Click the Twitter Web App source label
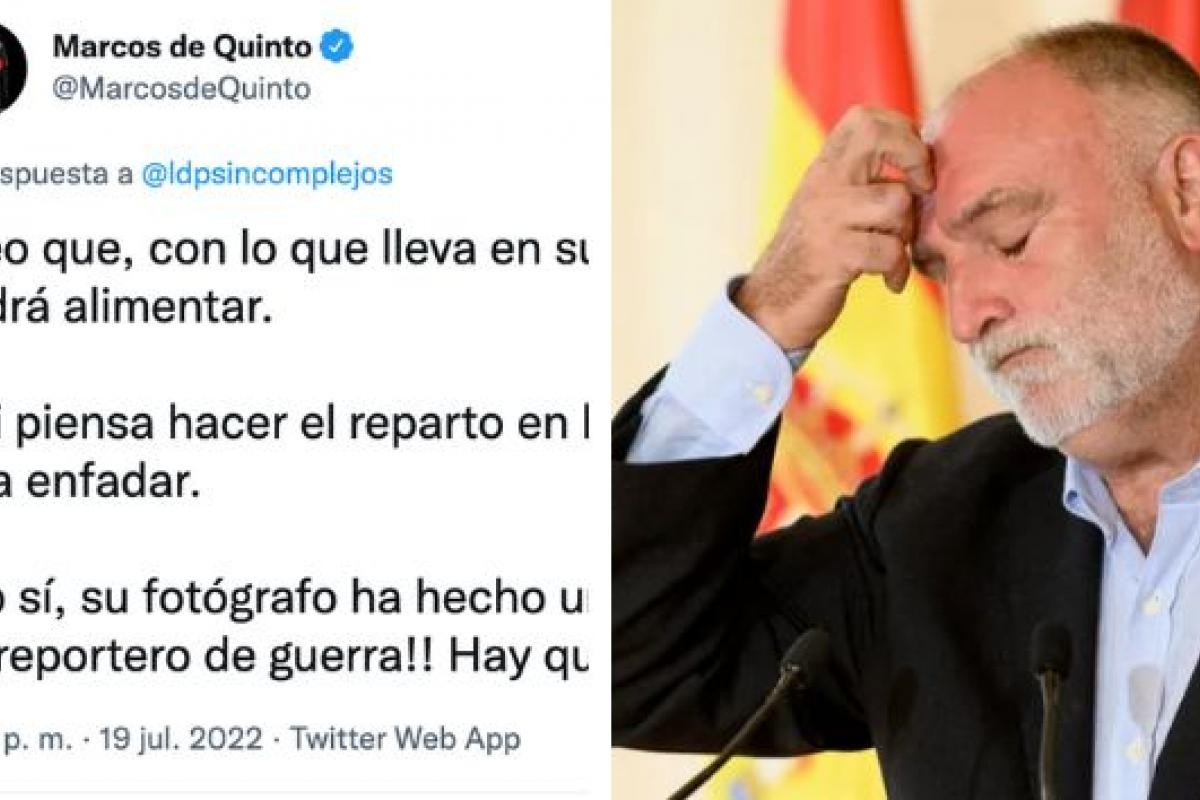This screenshot has height=800, width=1200. [405, 740]
